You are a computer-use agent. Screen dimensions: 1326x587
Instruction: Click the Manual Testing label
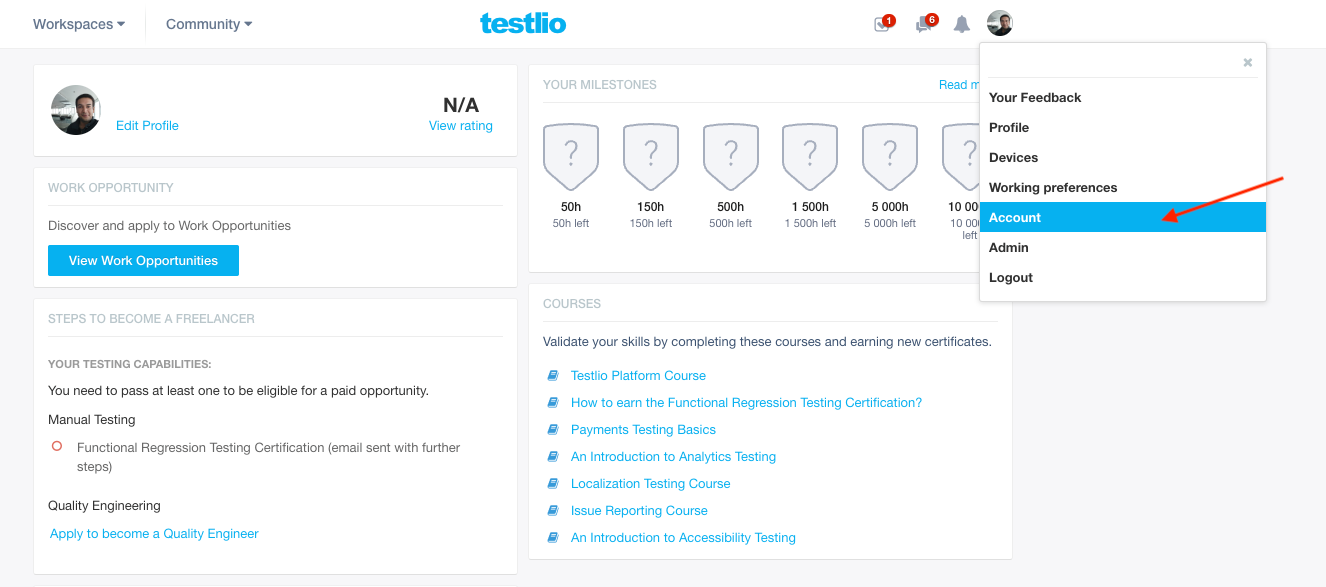[92, 419]
